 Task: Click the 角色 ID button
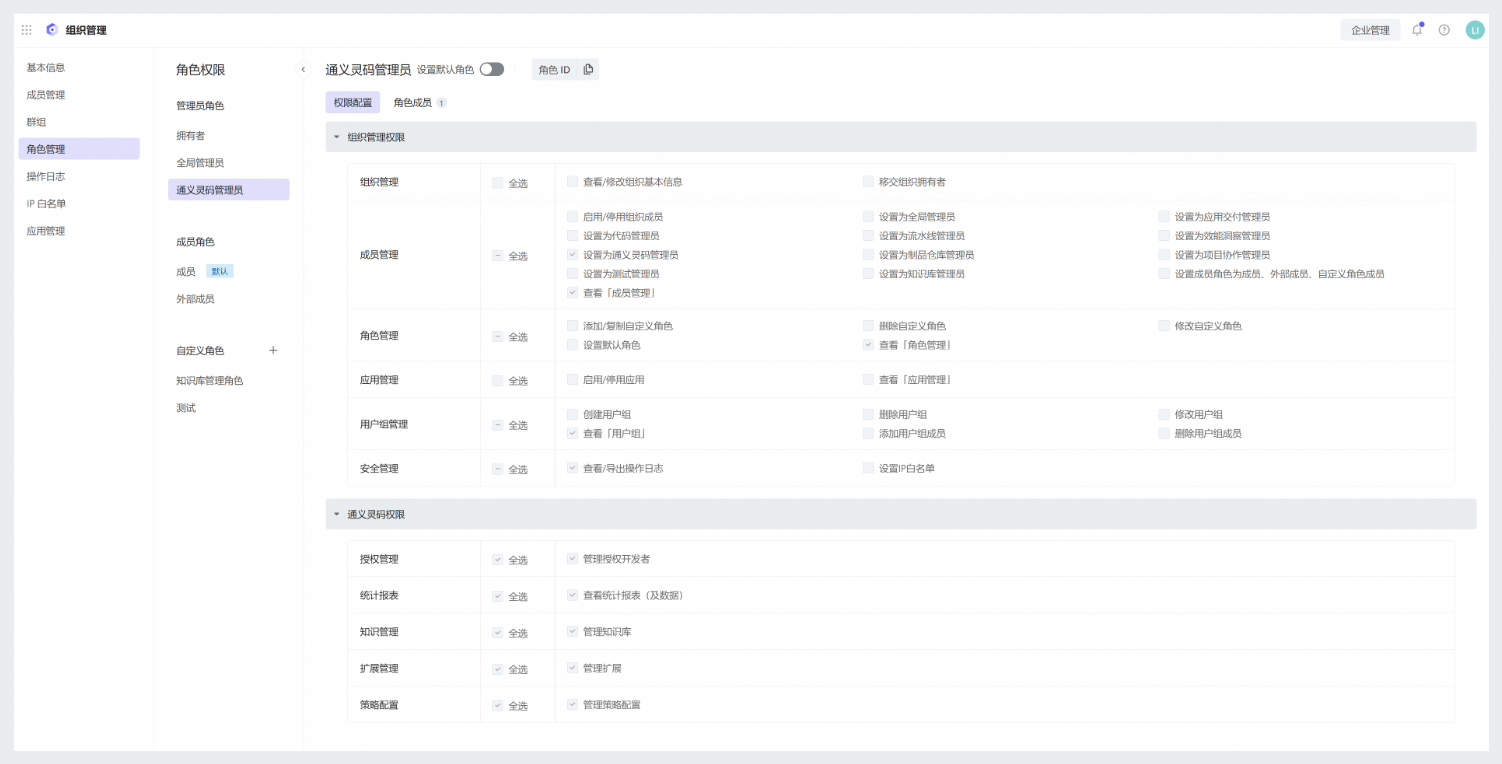point(554,70)
